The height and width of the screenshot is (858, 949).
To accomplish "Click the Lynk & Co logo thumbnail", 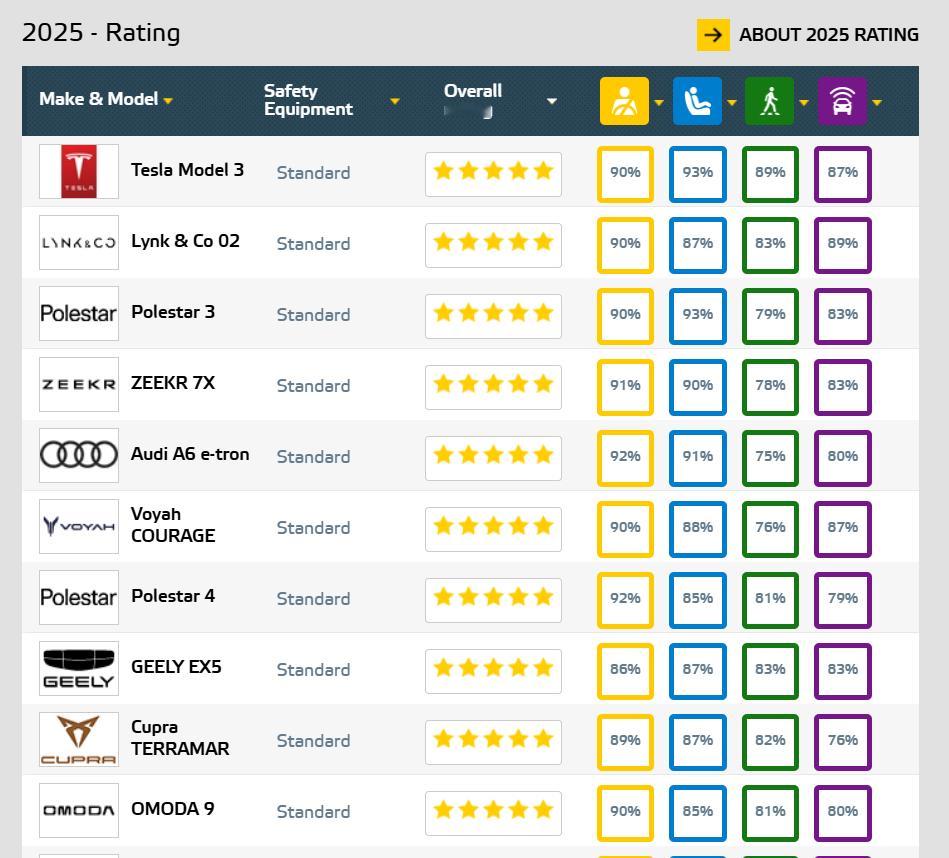I will tap(79, 243).
